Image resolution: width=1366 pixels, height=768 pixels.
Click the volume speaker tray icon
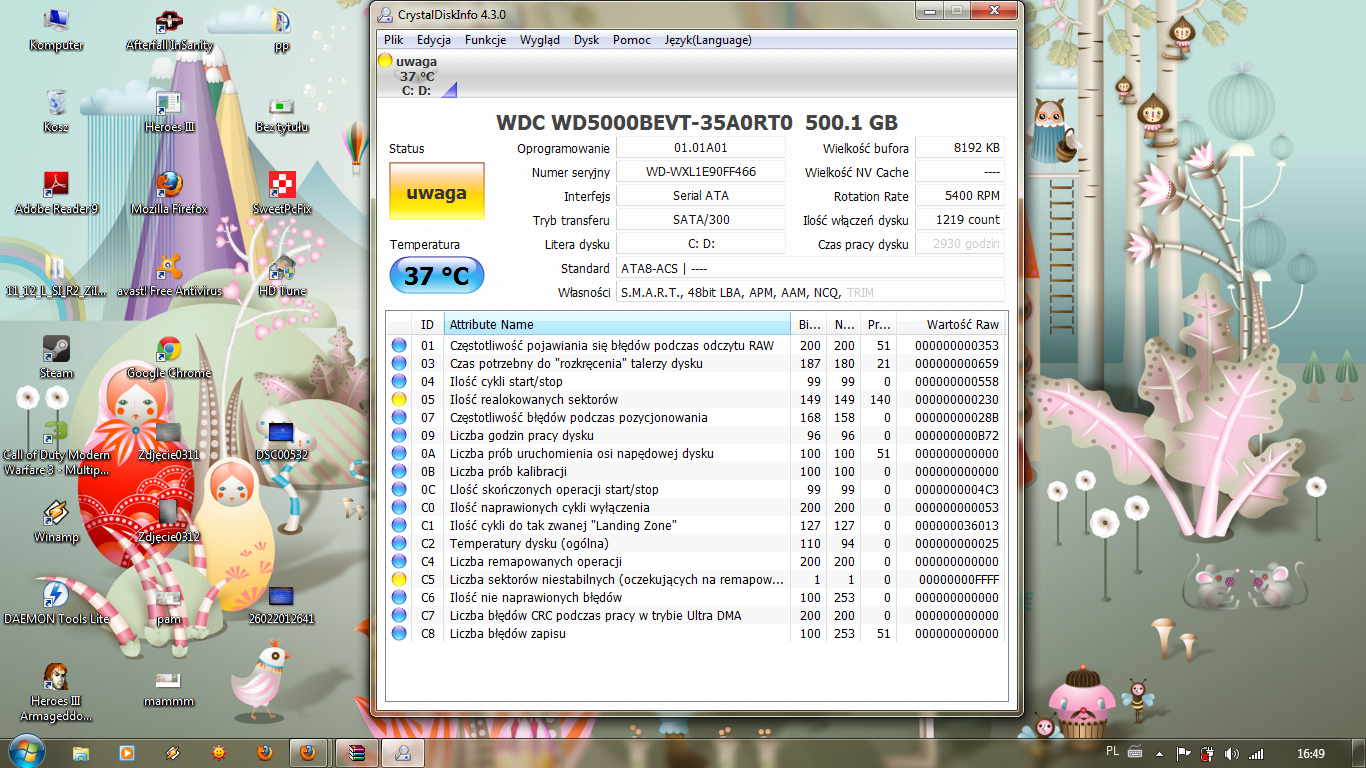(x=1231, y=753)
